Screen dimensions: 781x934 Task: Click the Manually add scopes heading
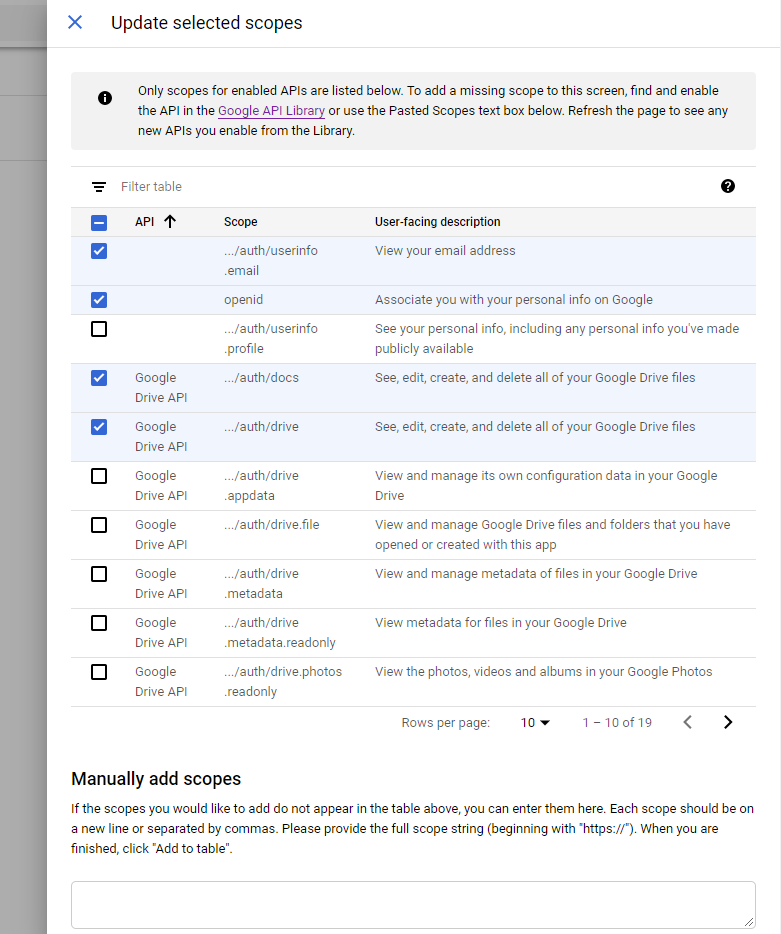156,779
